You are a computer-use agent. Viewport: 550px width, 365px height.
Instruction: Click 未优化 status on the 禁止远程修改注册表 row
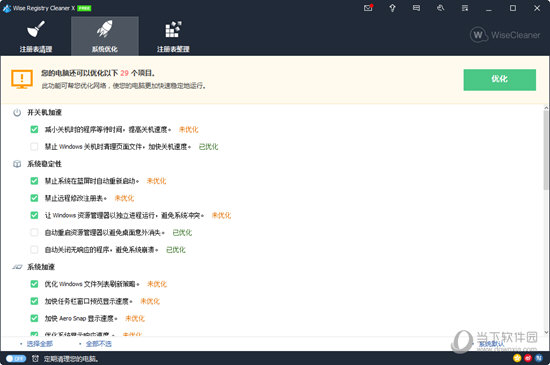pyautogui.click(x=124, y=198)
